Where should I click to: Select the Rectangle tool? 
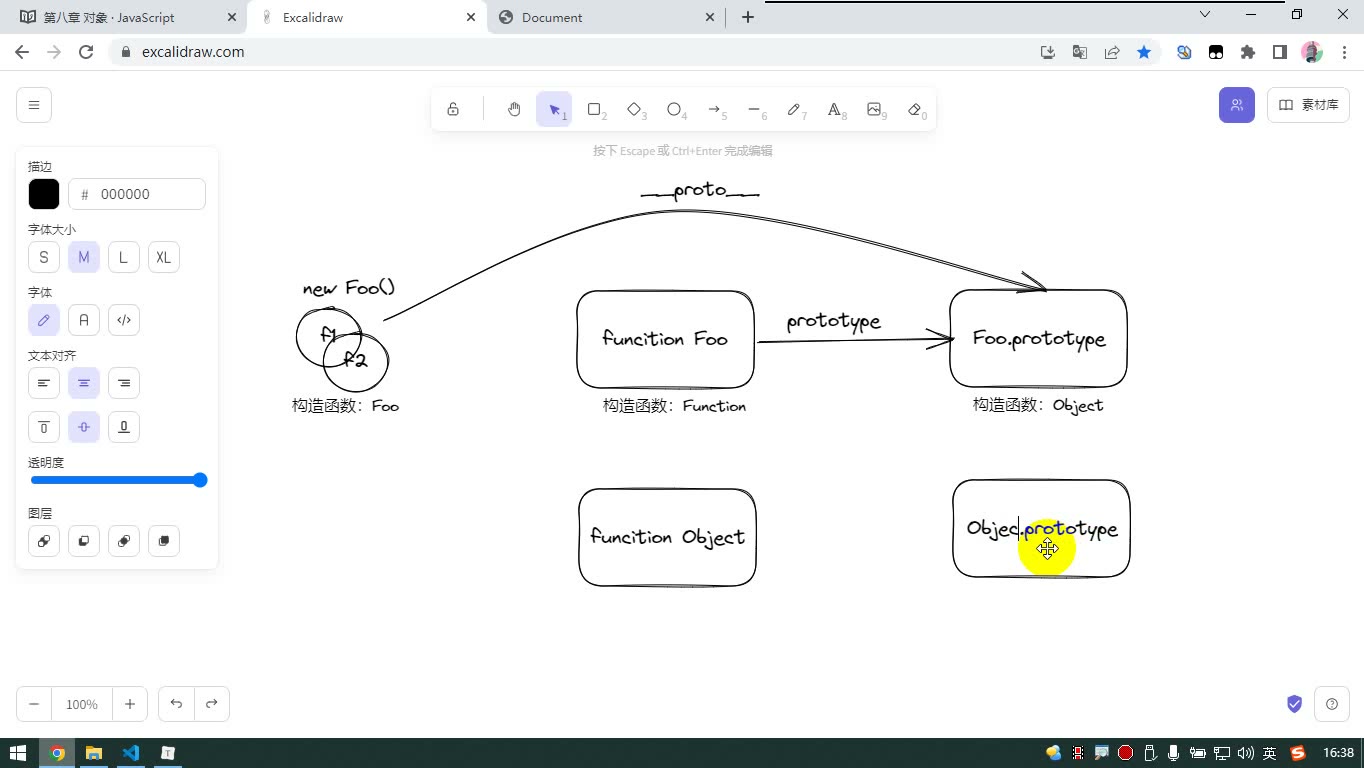(595, 110)
